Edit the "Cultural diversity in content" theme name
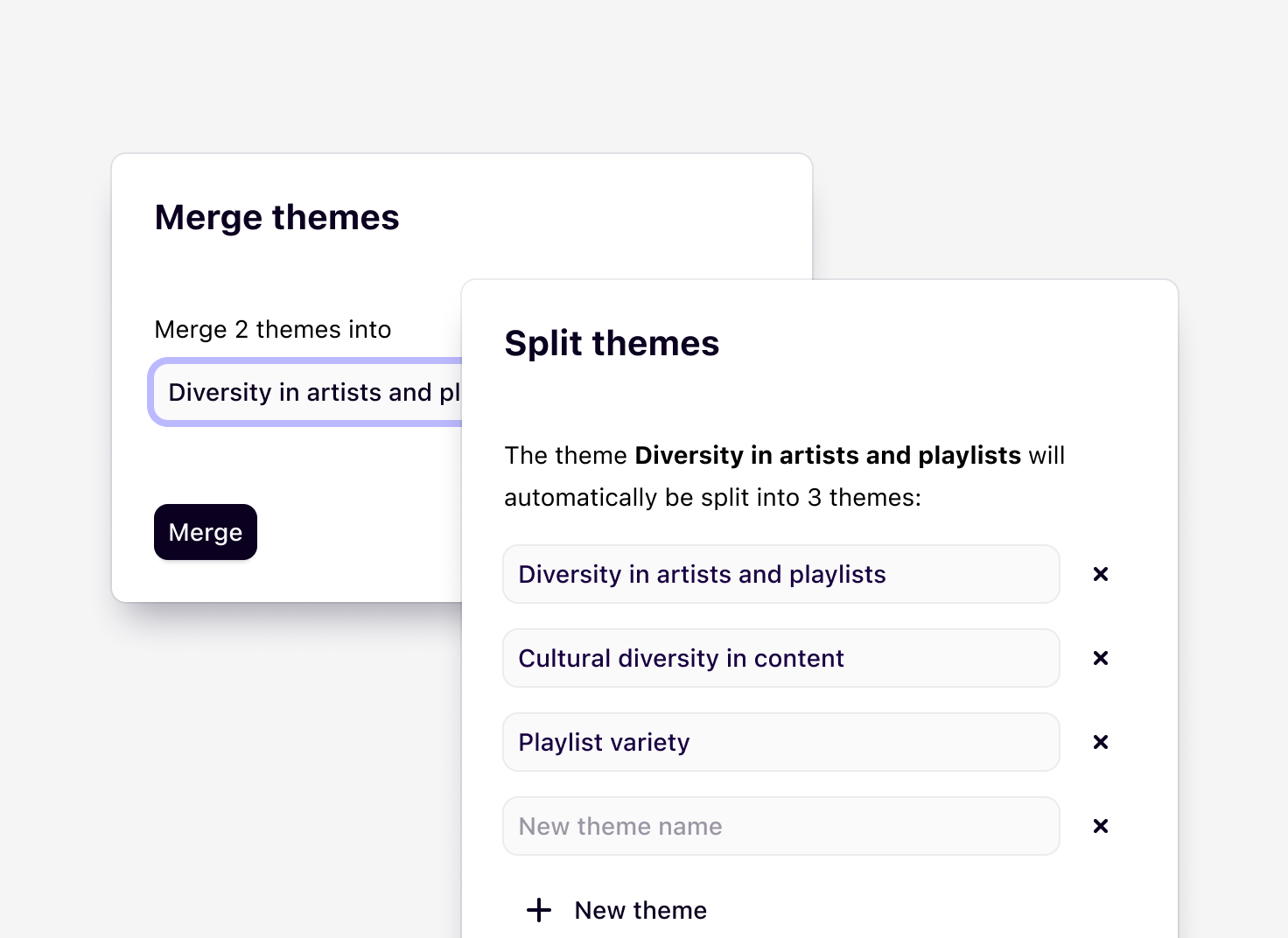1288x938 pixels. coord(780,658)
